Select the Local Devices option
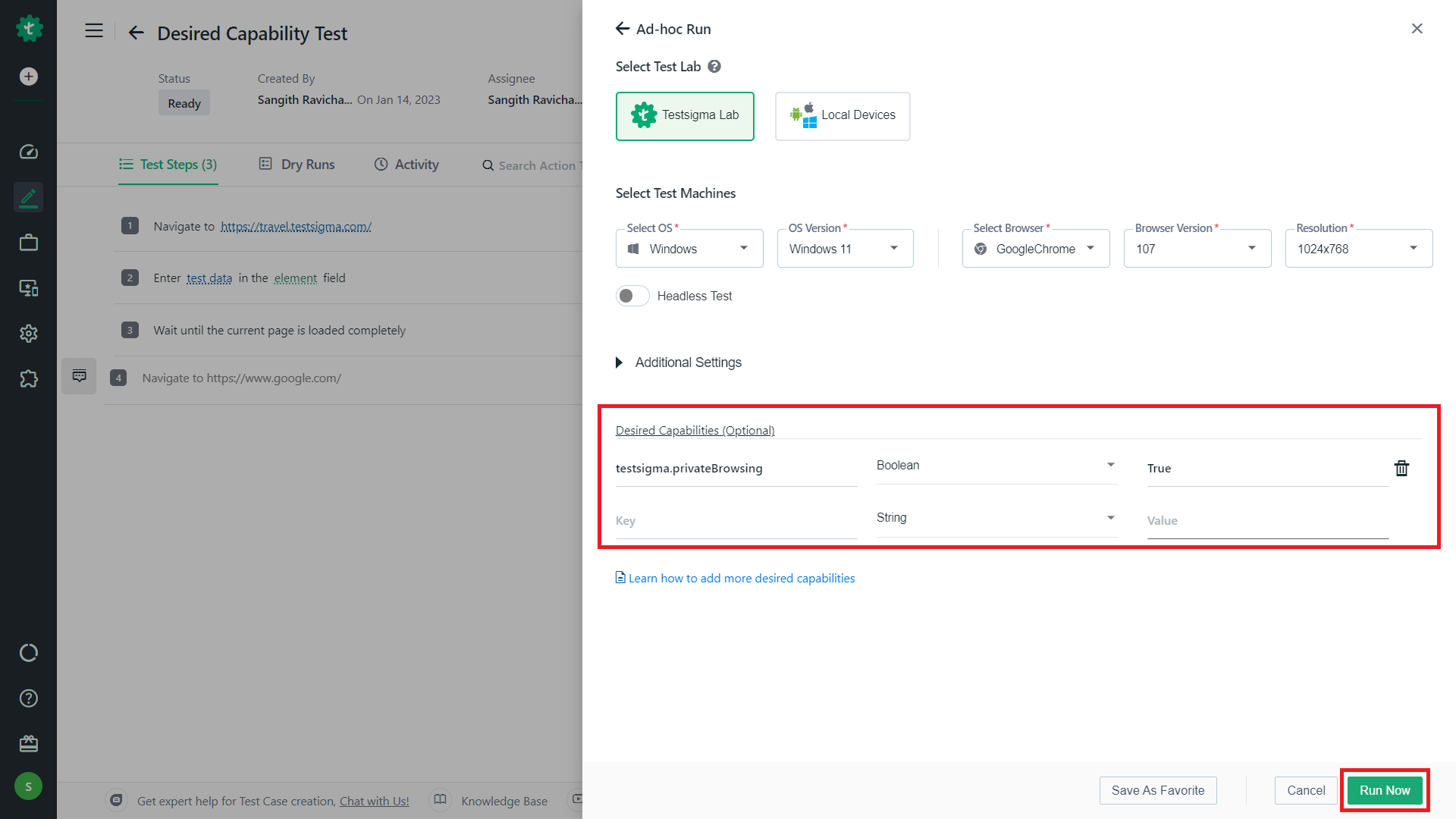This screenshot has height=819, width=1456. (x=843, y=116)
